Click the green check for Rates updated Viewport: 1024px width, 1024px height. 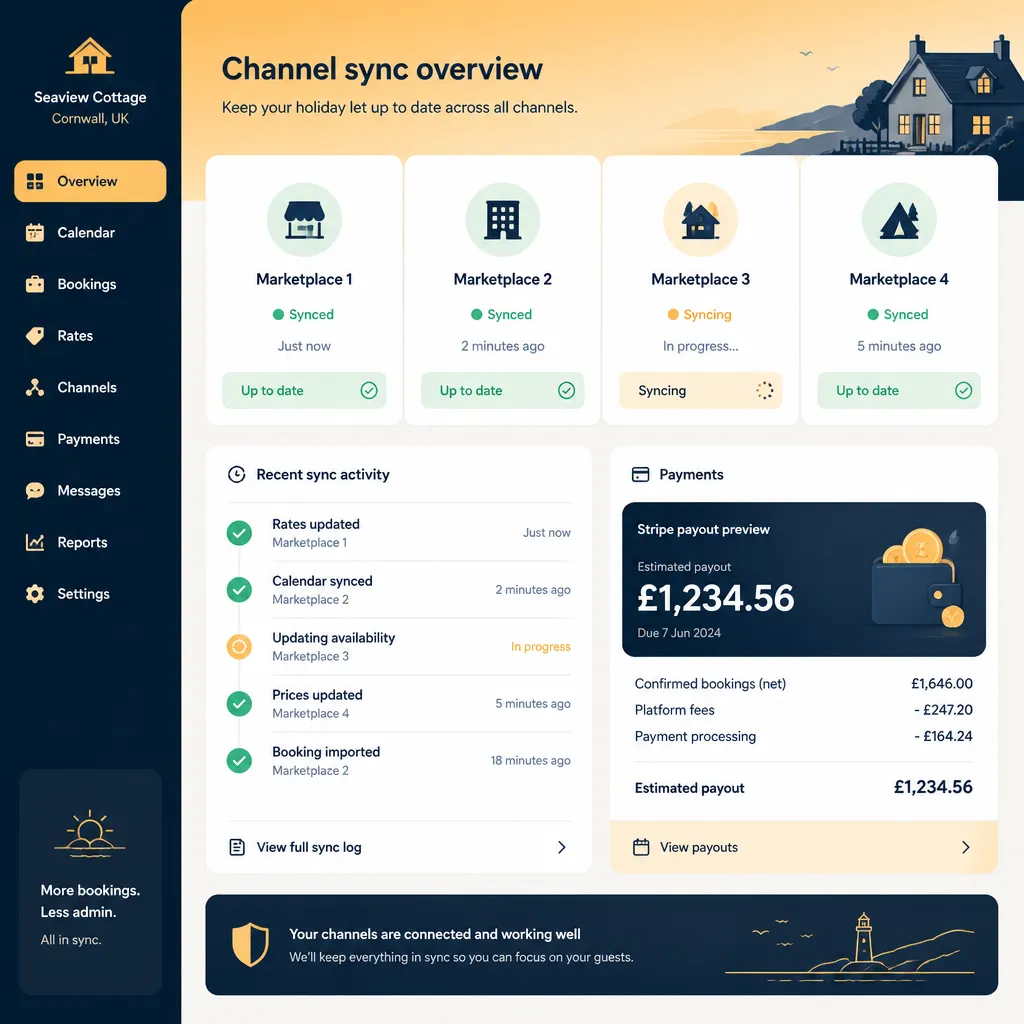[239, 533]
